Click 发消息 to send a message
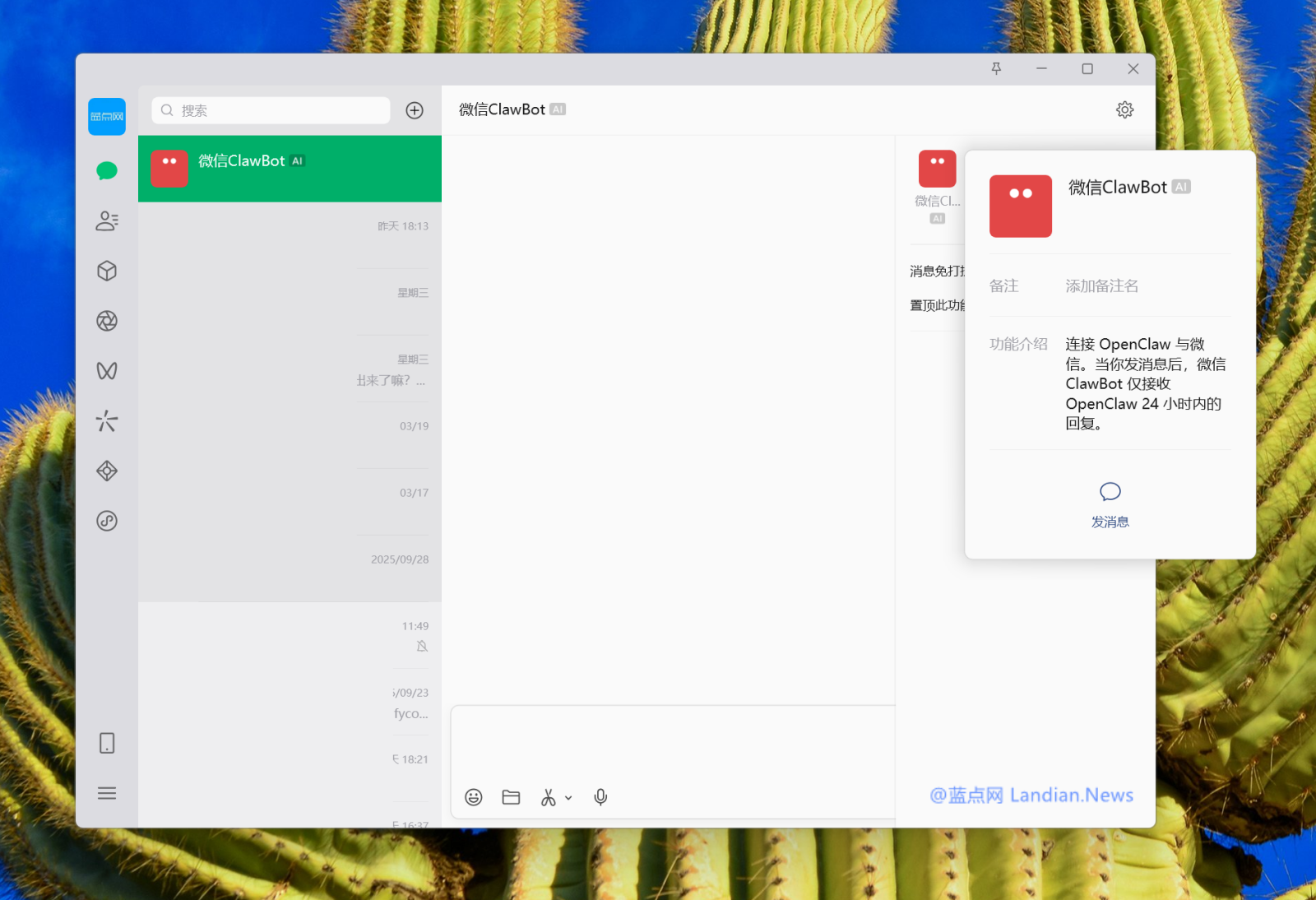Viewport: 1316px width, 900px height. [1110, 503]
